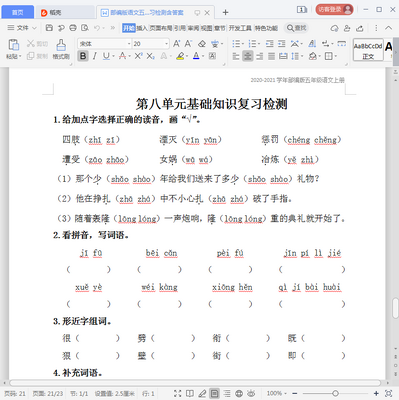Decrease font size with smaller A icon
This screenshot has height=400, width=399.
pos(188,43)
